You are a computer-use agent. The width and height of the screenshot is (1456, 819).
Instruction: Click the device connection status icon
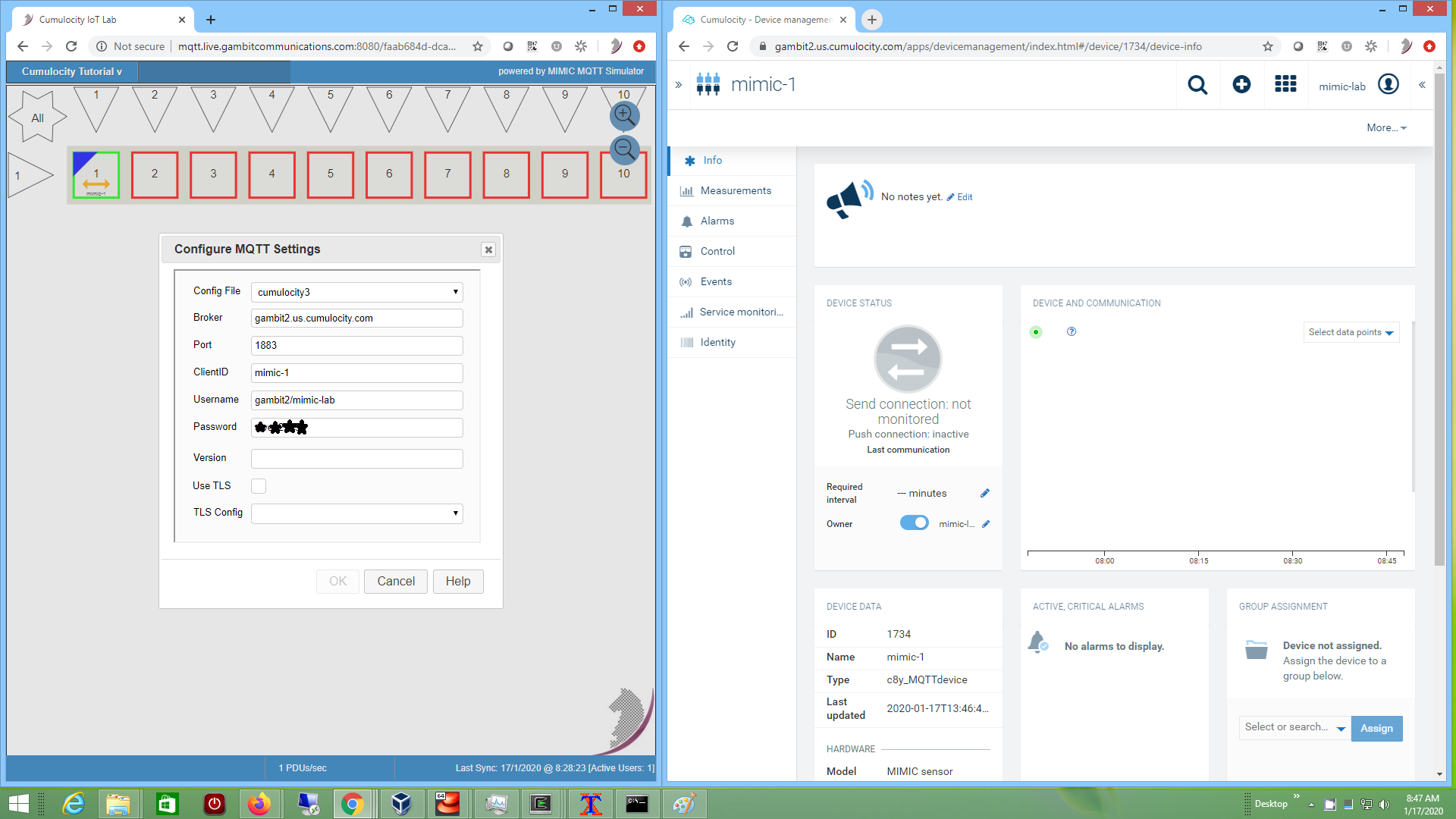908,359
